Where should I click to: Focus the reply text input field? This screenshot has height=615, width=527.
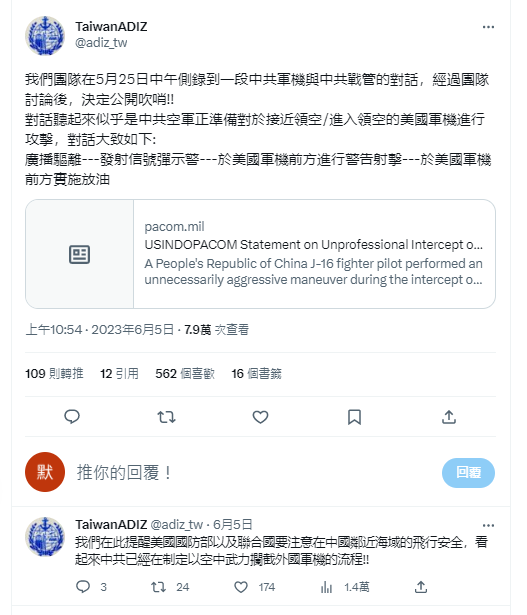coord(255,472)
